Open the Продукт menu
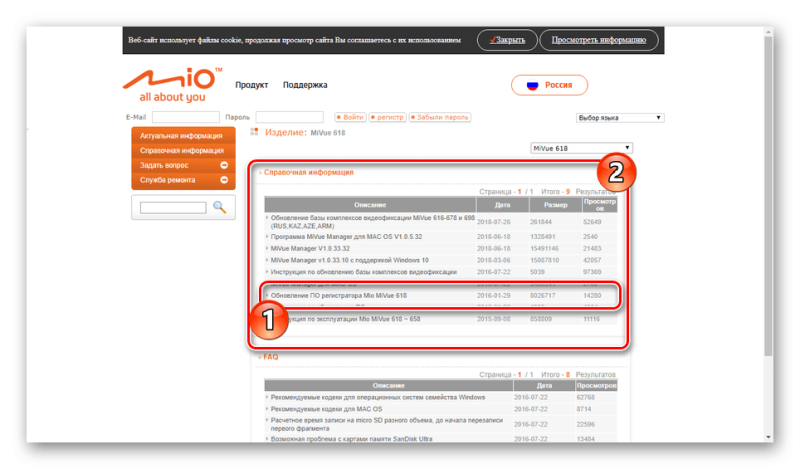The image size is (800, 469). 252,85
